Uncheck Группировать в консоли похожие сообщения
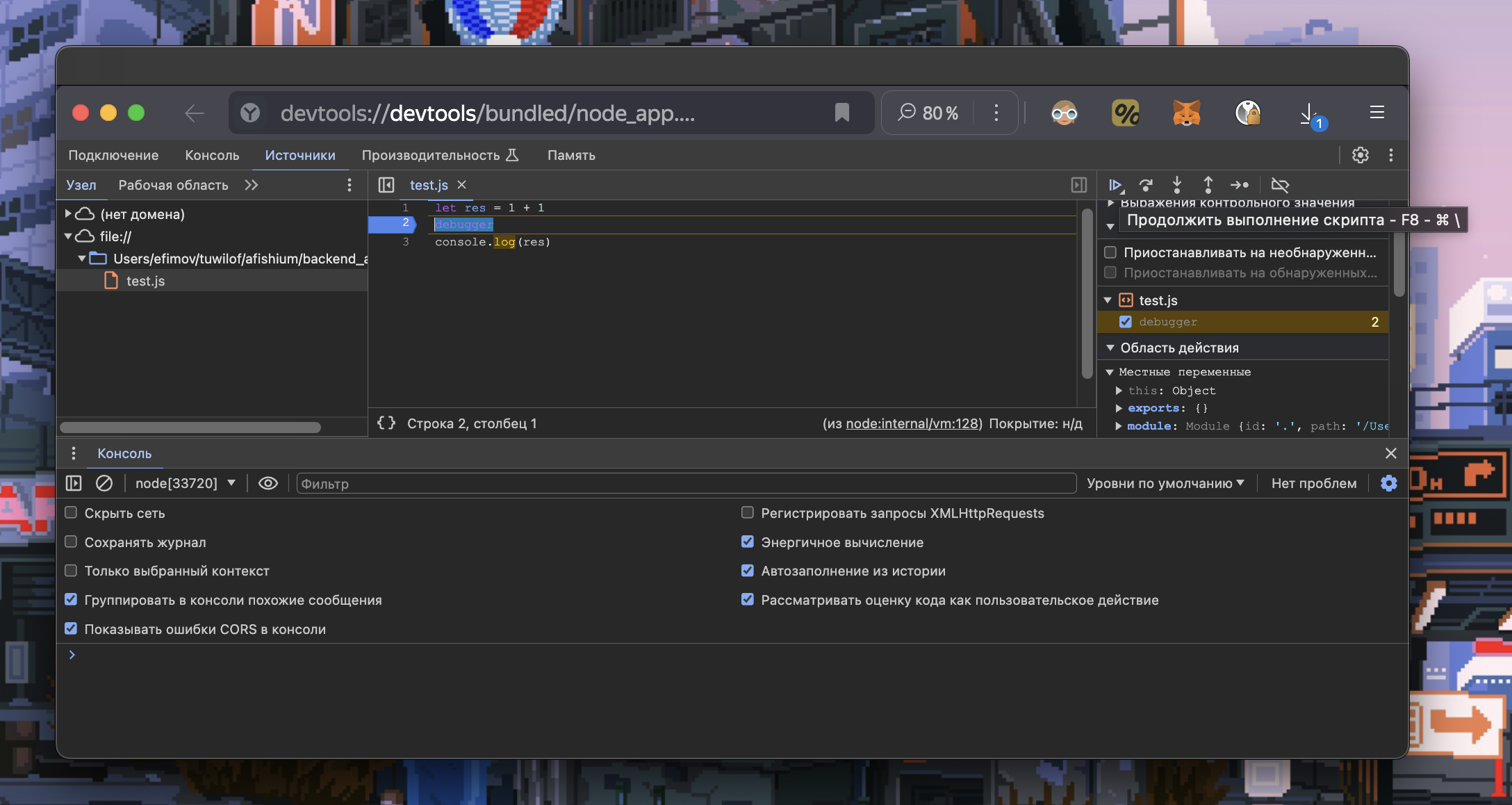This screenshot has width=1512, height=805. (71, 599)
